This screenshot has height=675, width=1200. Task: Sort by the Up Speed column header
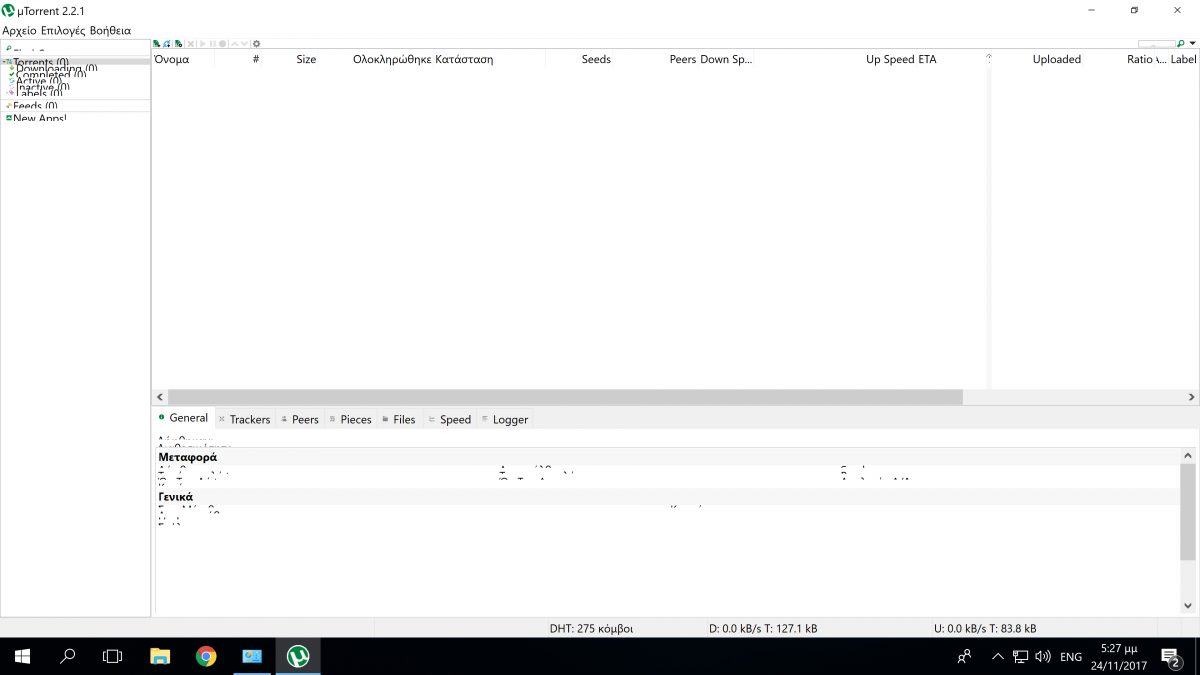[x=890, y=59]
